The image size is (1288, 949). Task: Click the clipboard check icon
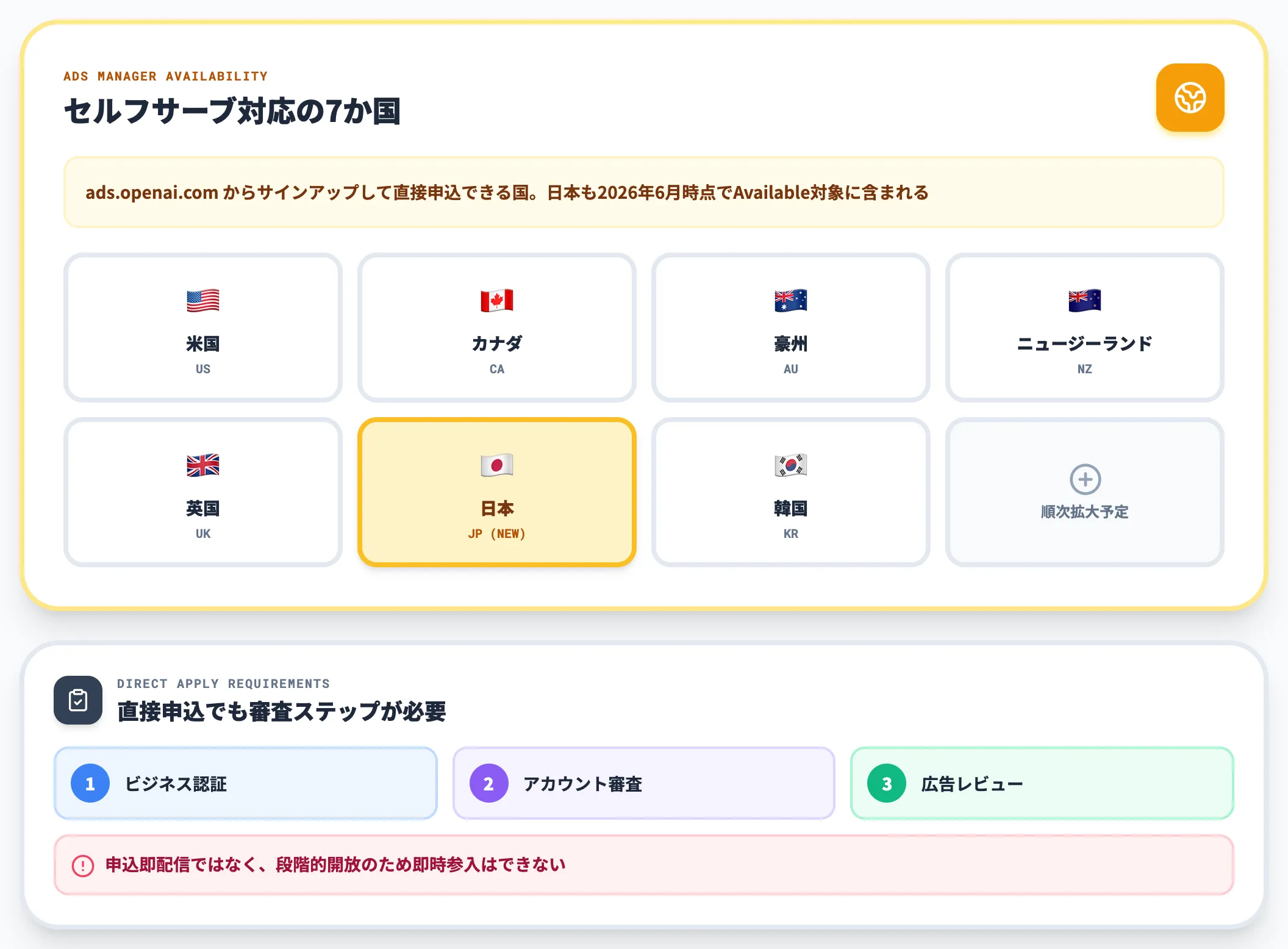click(x=78, y=700)
